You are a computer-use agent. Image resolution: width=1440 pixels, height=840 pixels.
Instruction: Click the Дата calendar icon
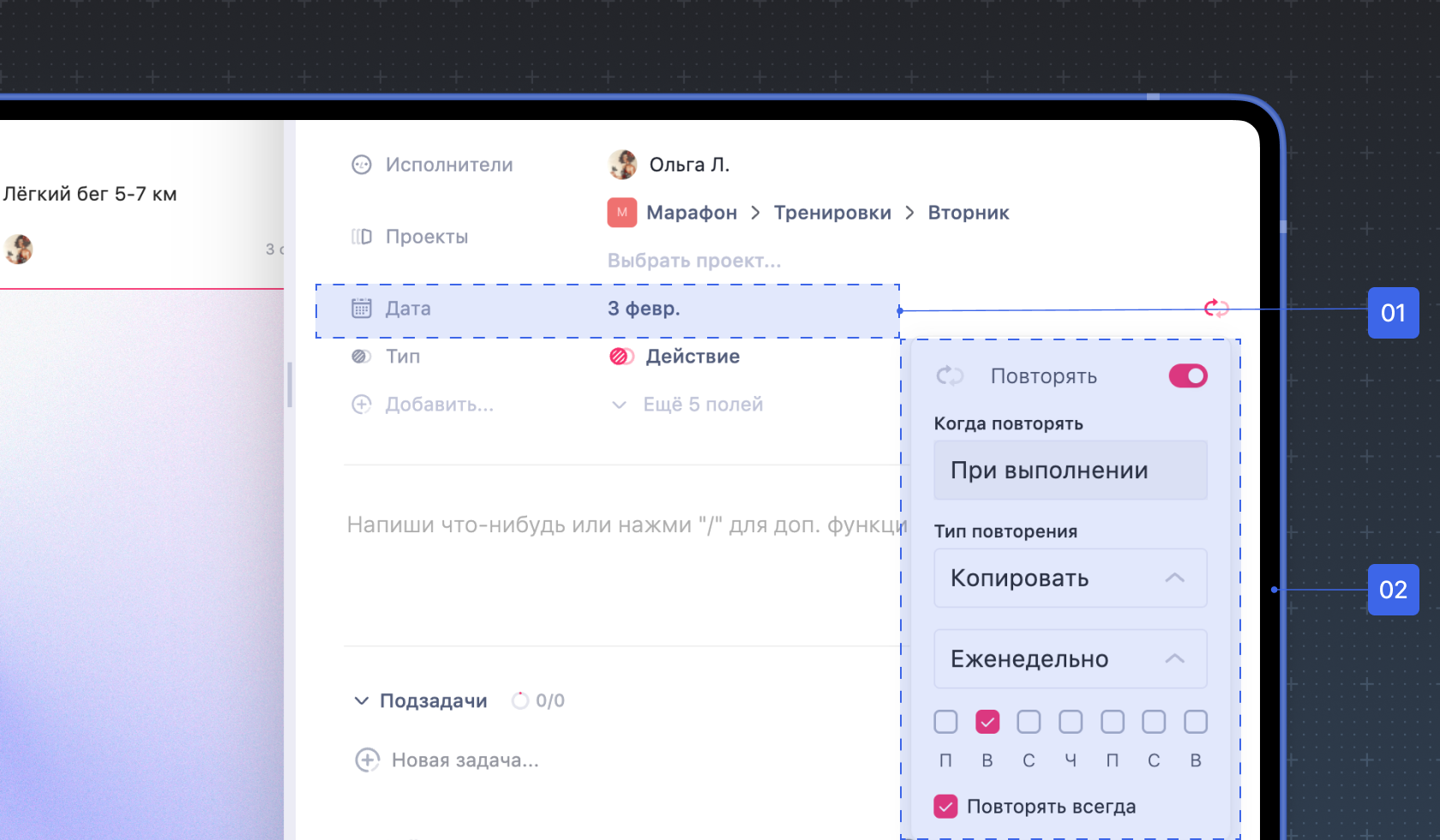click(363, 308)
